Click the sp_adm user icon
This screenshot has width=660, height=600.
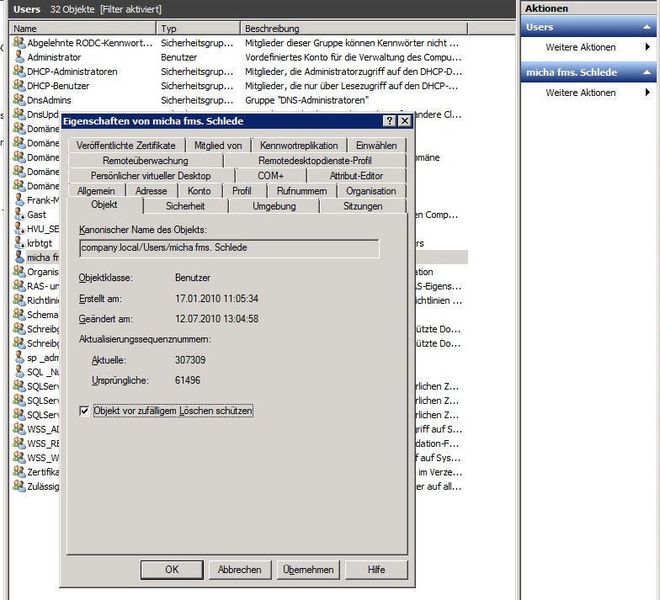pos(19,357)
